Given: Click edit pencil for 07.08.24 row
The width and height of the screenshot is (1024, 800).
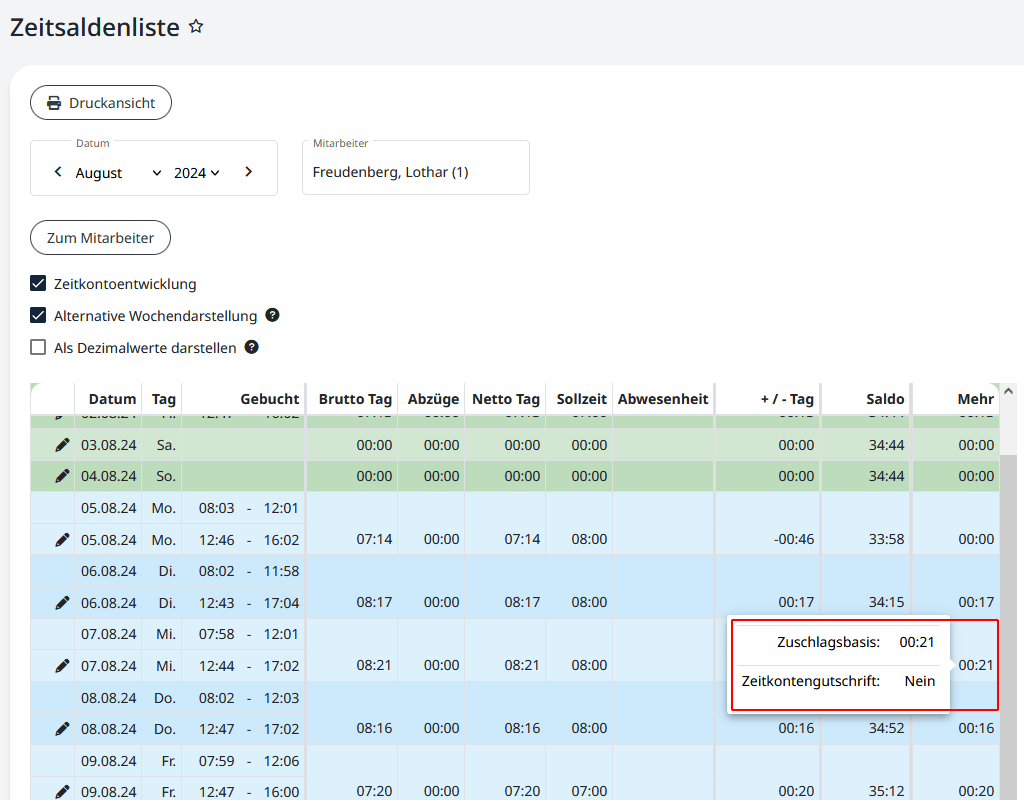Looking at the screenshot, I should tap(62, 665).
